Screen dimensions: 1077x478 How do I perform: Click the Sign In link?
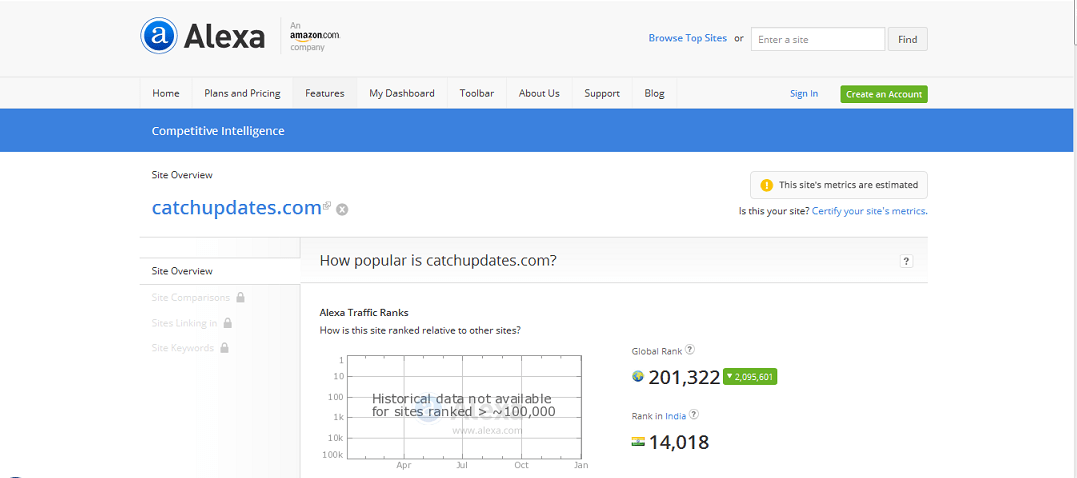[x=804, y=94]
